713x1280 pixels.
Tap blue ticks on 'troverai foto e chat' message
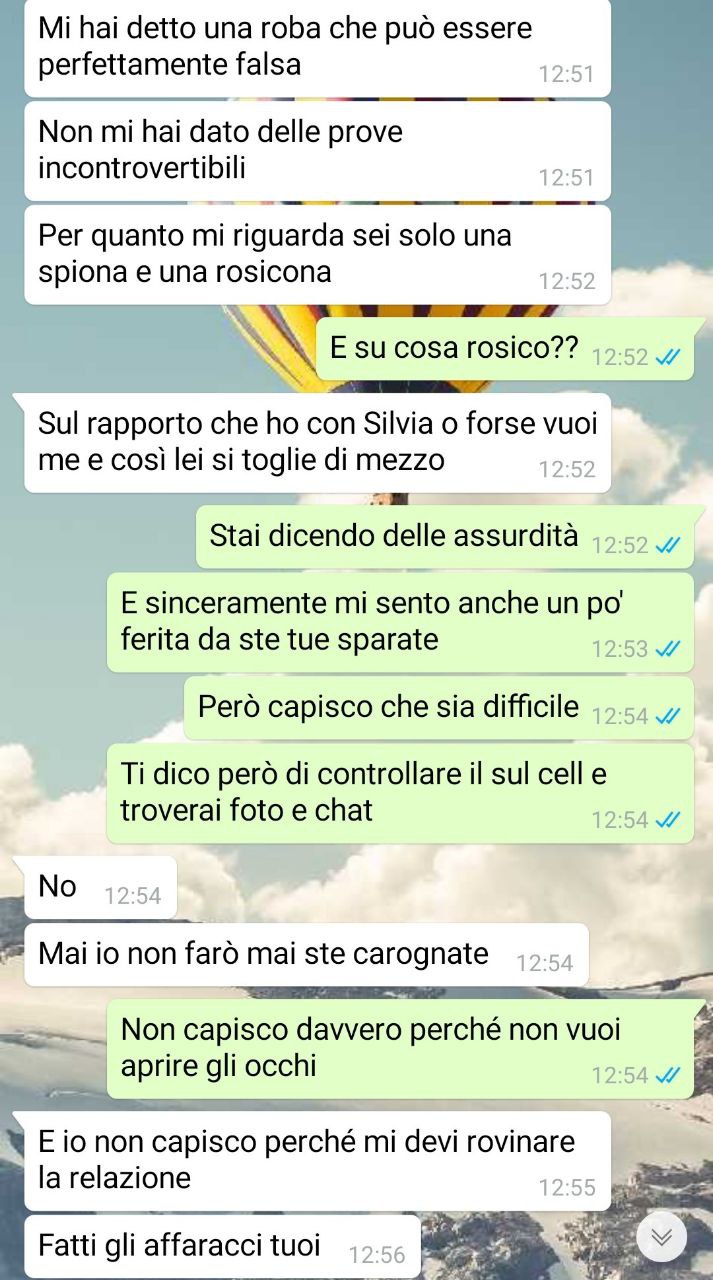[667, 820]
